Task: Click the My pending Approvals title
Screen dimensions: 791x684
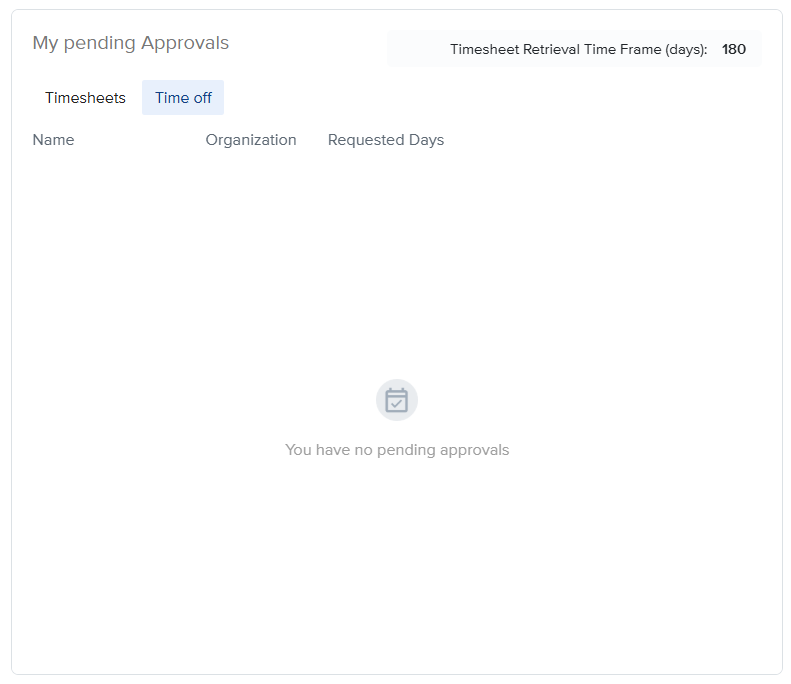Action: click(130, 43)
